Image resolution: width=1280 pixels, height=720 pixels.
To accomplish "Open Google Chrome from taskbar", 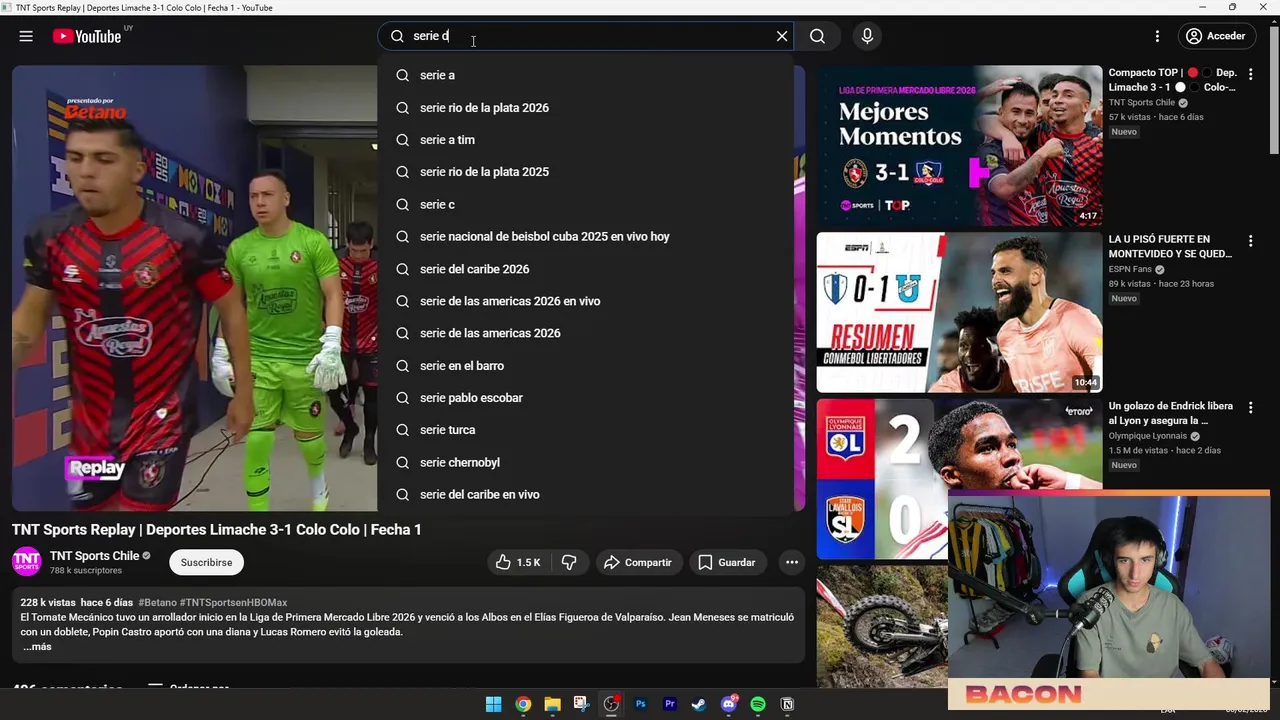I will pyautogui.click(x=523, y=705).
